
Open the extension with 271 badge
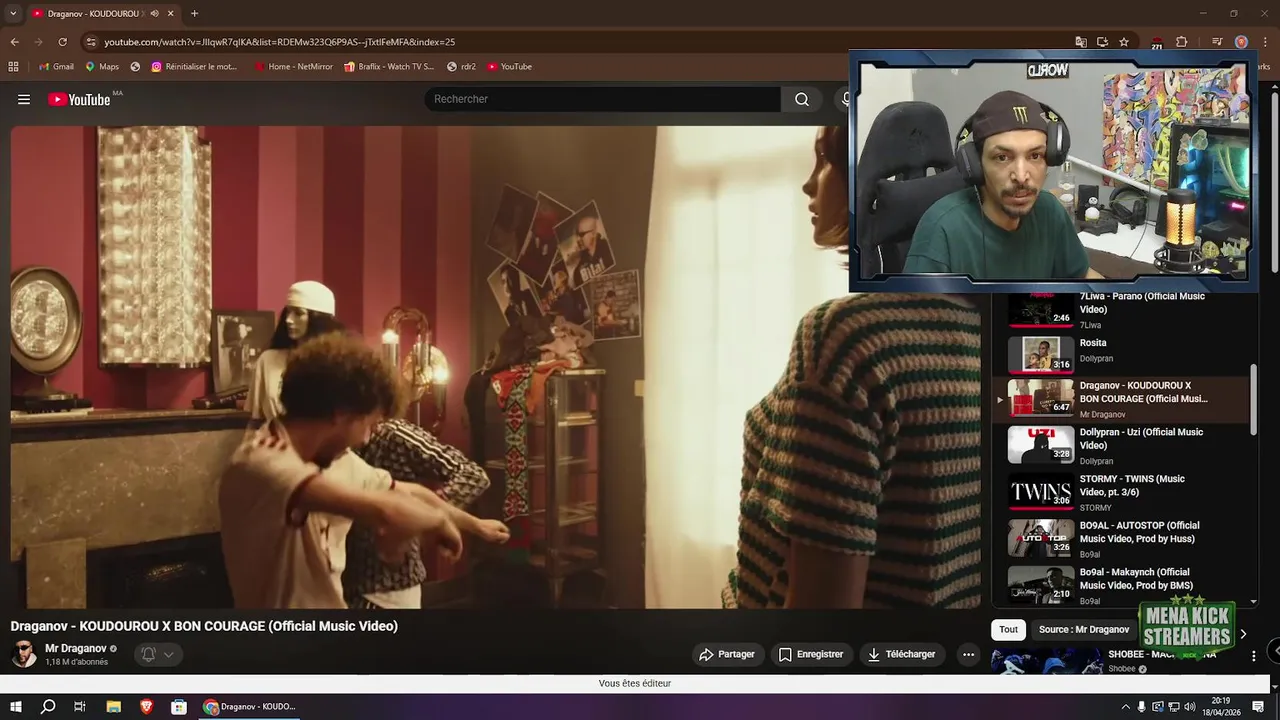(1157, 42)
